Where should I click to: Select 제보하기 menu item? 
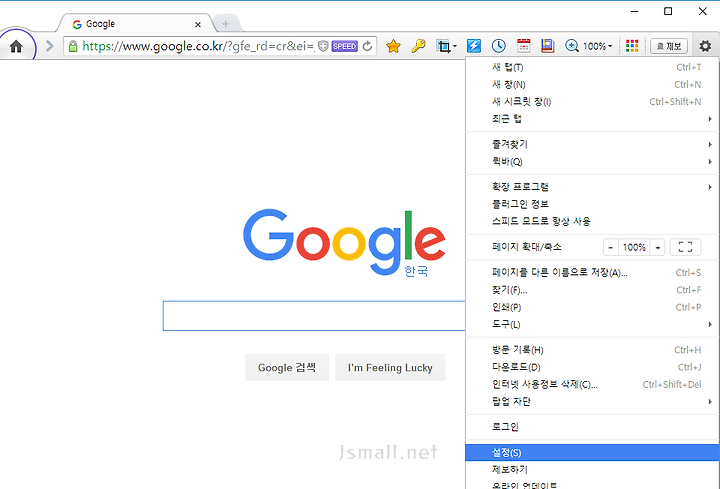click(x=592, y=470)
